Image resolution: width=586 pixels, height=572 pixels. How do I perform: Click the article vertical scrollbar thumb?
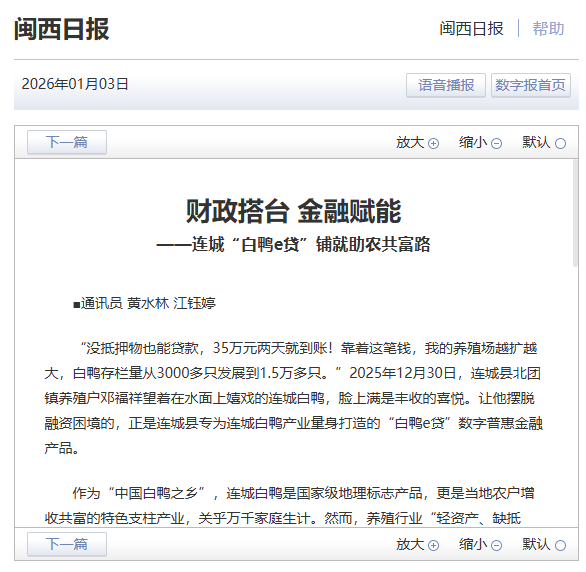575,213
